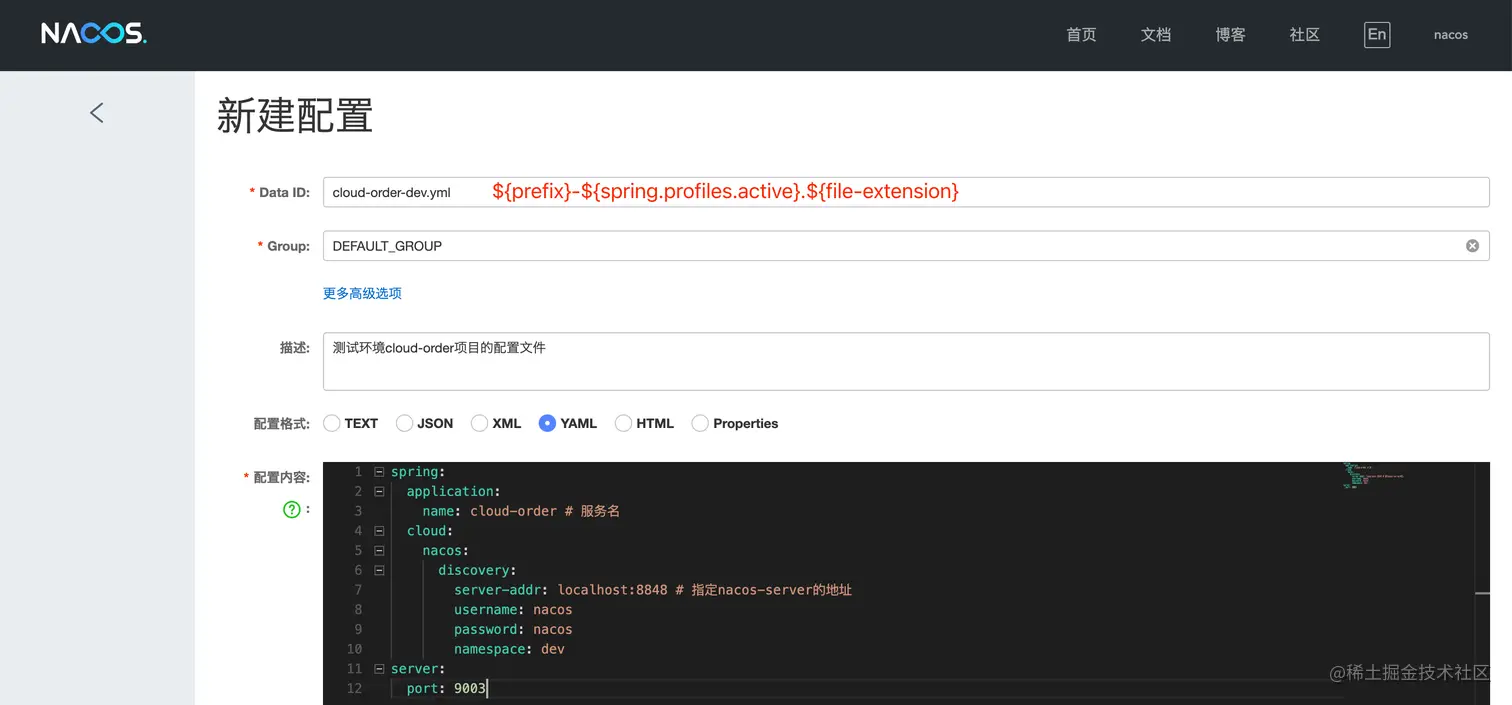The width and height of the screenshot is (1512, 705).
Task: Click the 新建配置 page heading
Action: point(295,116)
